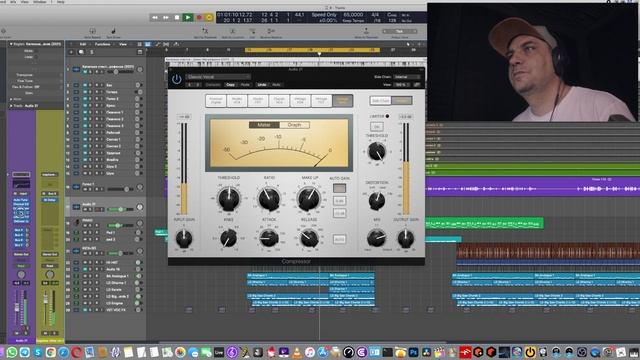The height and width of the screenshot is (360, 640).
Task: Select Auto Gain 0 dB button
Action: click(339, 201)
